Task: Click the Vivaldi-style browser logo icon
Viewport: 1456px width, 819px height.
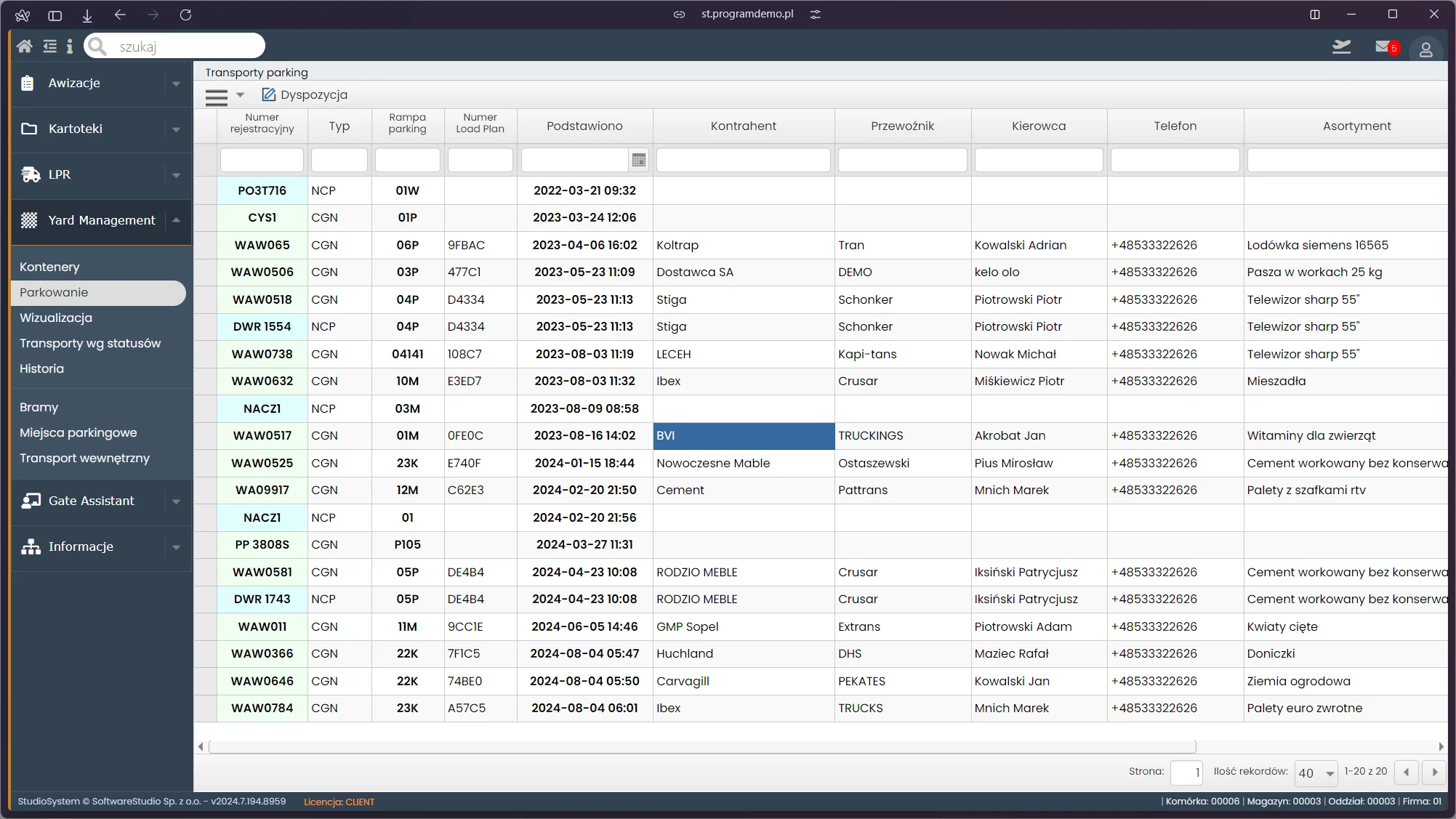Action: 23,15
